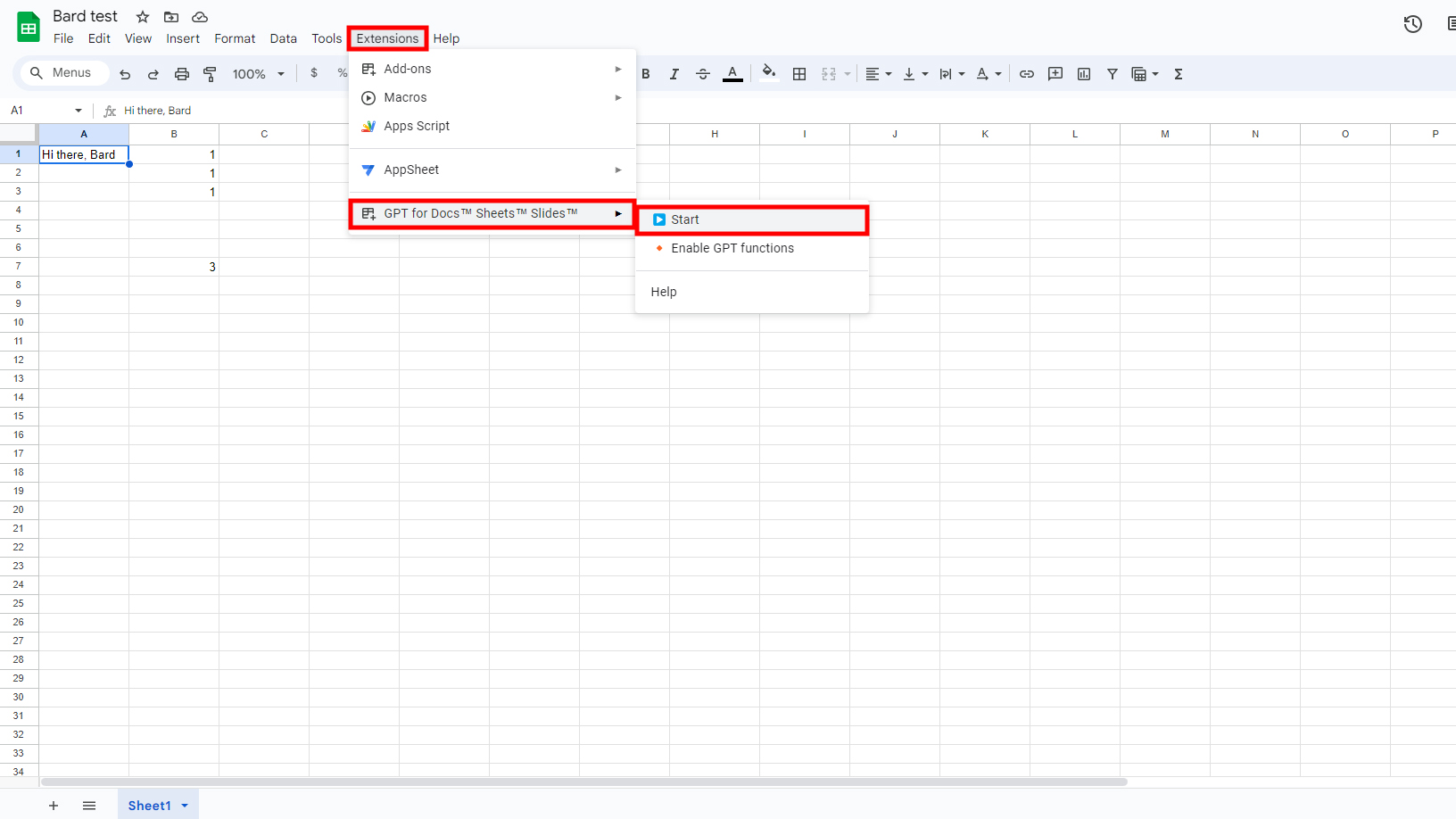Screen dimensions: 1456x819
Task: Open the File menu
Action: click(x=63, y=38)
